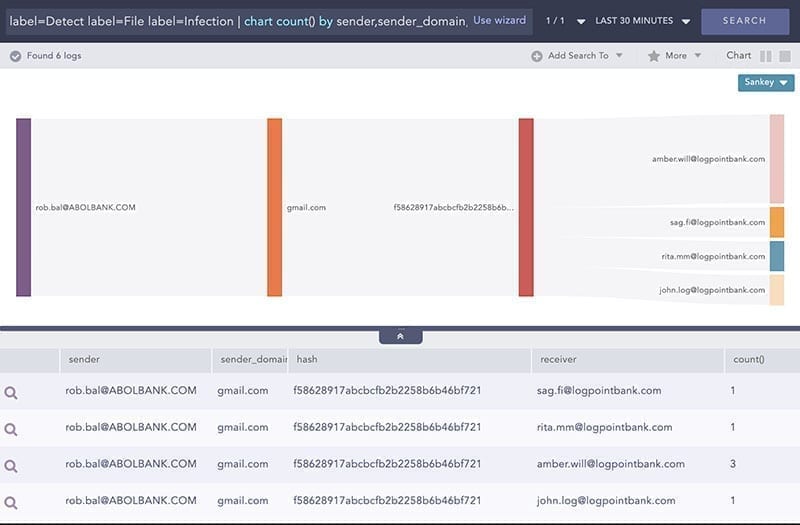Click gmail.com cell in john.log row
The height and width of the screenshot is (525, 800).
tap(242, 501)
